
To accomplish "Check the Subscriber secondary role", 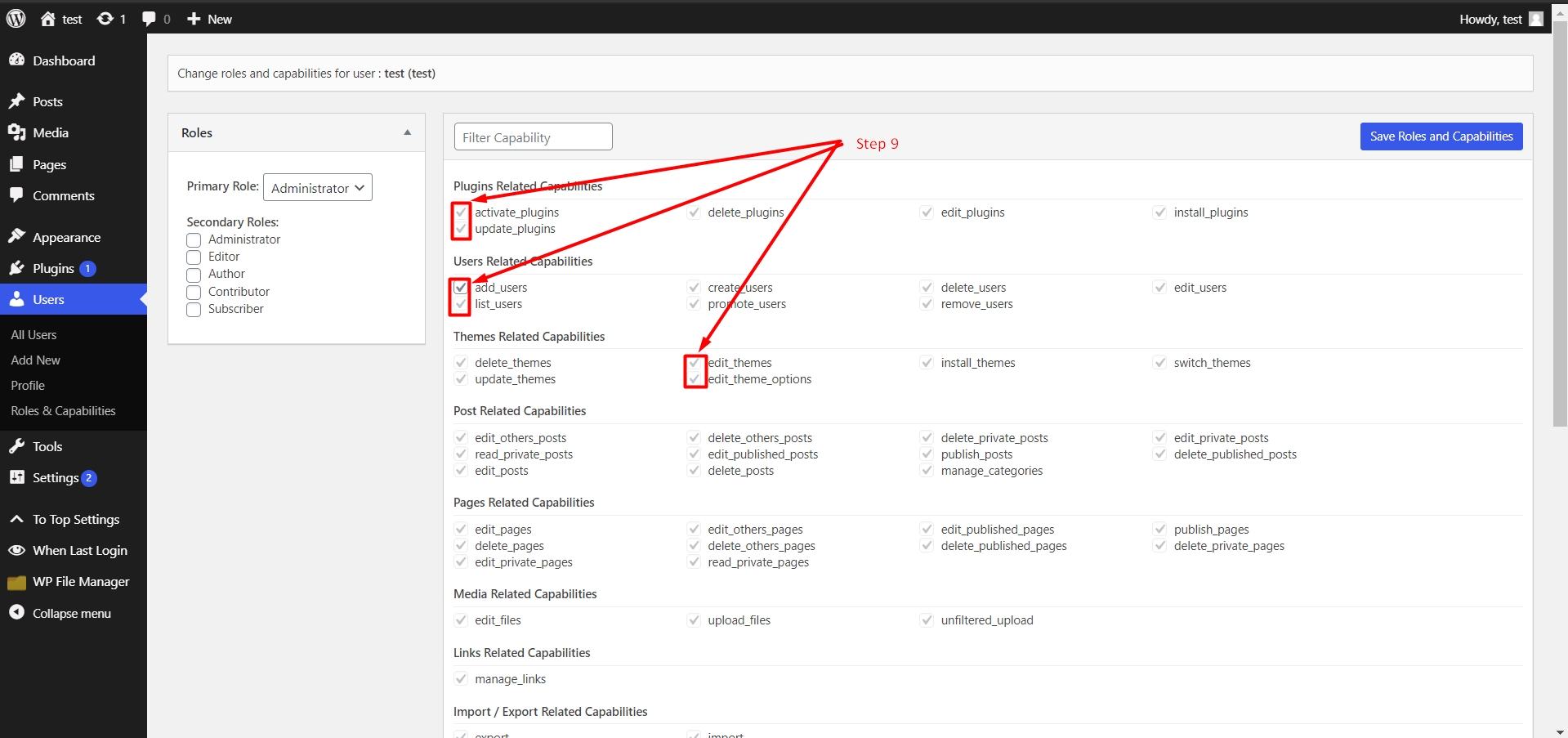I will coord(194,310).
